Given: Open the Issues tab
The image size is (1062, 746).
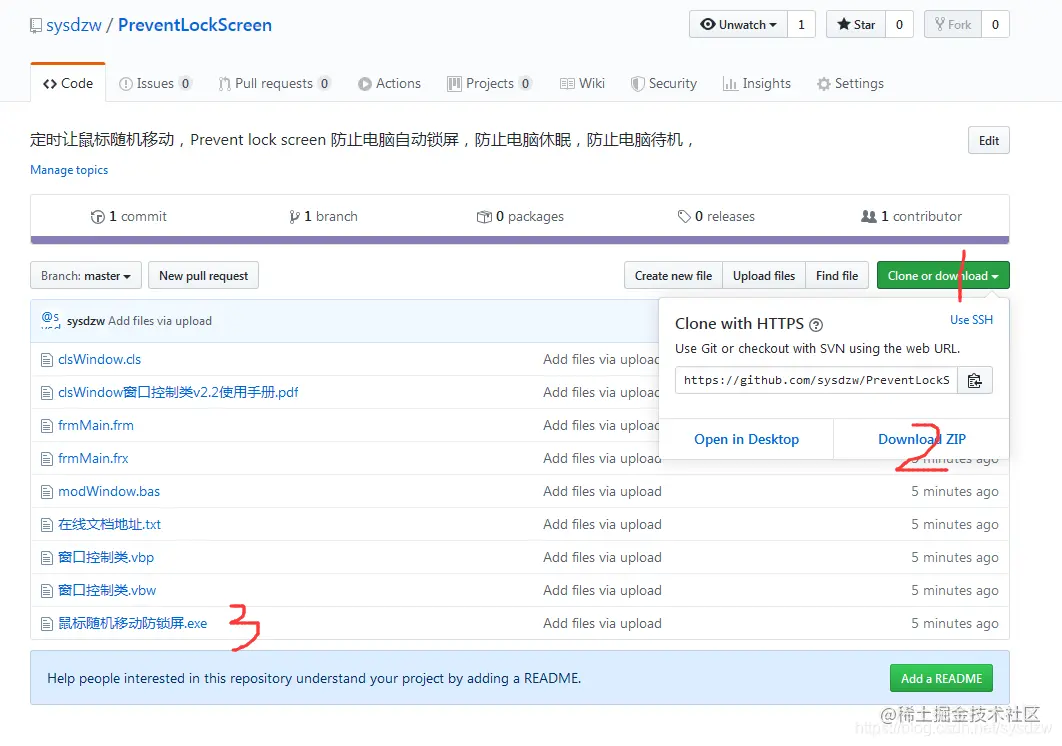Looking at the screenshot, I should point(155,83).
